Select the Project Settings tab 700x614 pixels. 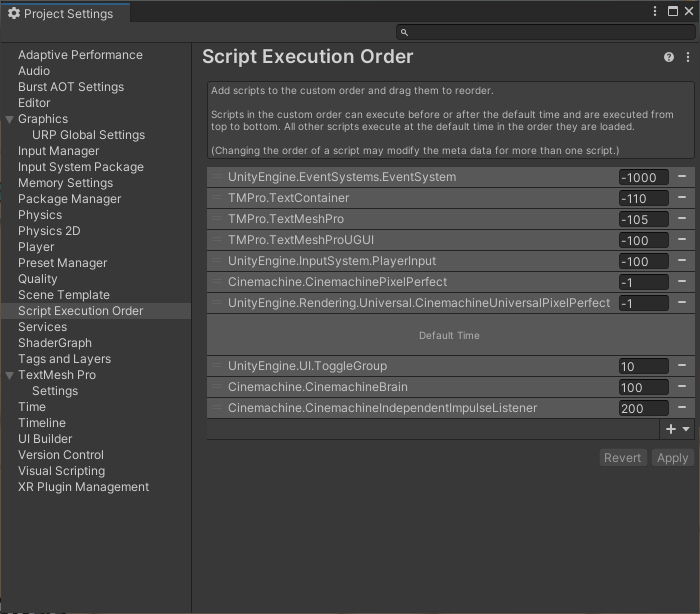pos(65,13)
